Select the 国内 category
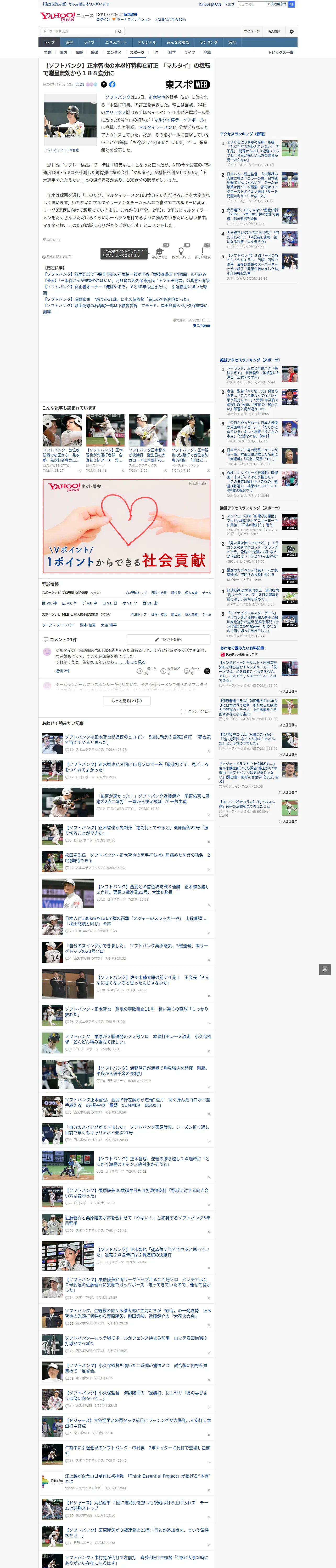This screenshot has width=336, height=1568. pos(63,52)
